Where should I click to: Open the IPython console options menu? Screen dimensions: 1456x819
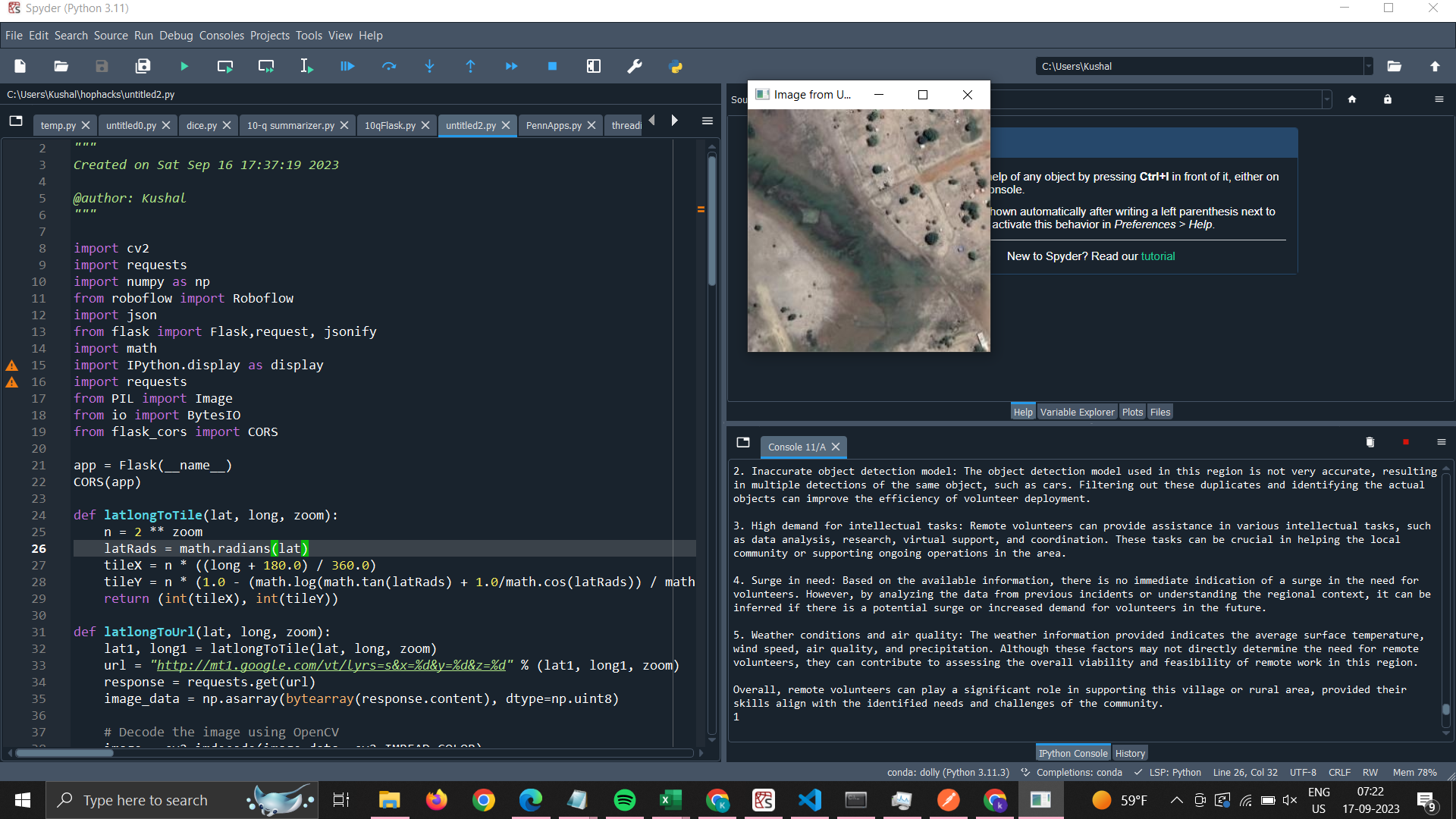[x=1441, y=442]
